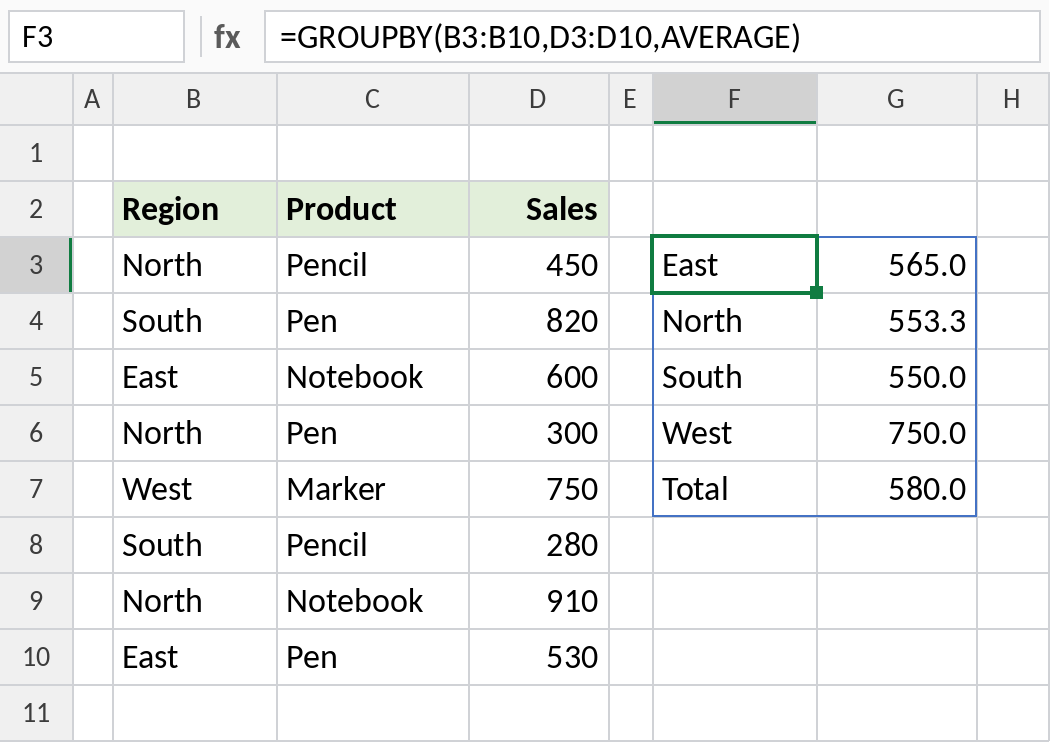Click the Sales header cell
1050x742 pixels.
[x=539, y=209]
